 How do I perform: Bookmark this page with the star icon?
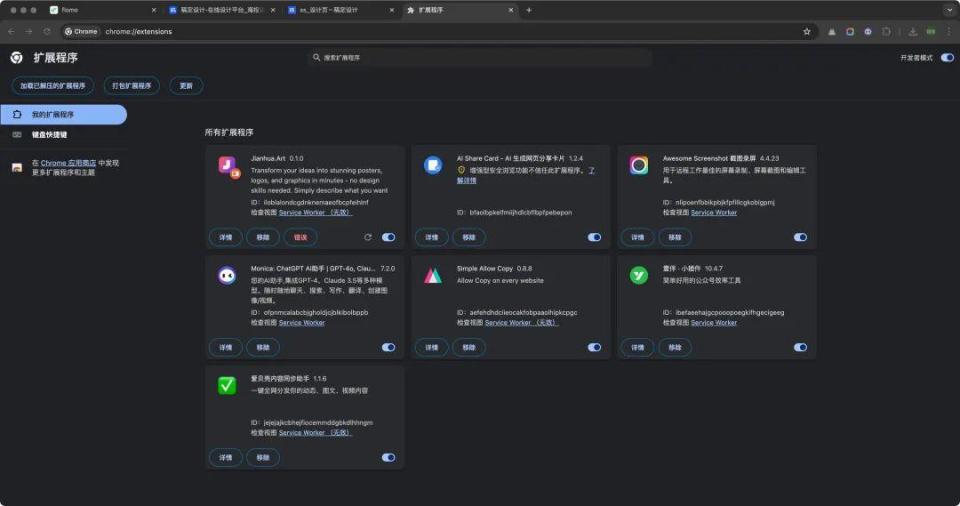807,31
